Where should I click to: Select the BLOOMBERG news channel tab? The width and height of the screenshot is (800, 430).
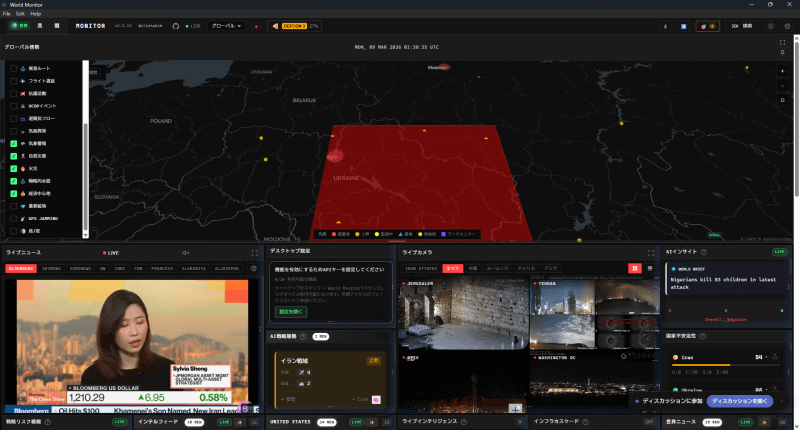21,268
